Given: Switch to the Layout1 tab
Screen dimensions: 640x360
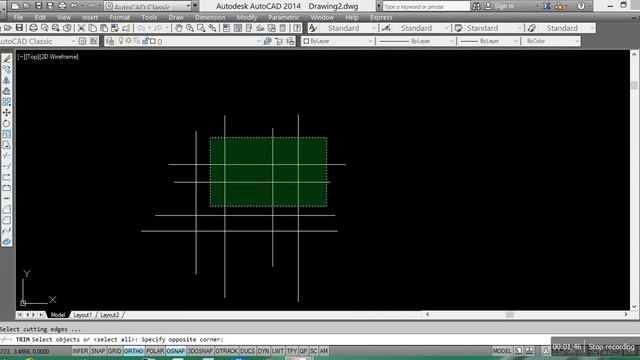Looking at the screenshot, I should tap(83, 315).
